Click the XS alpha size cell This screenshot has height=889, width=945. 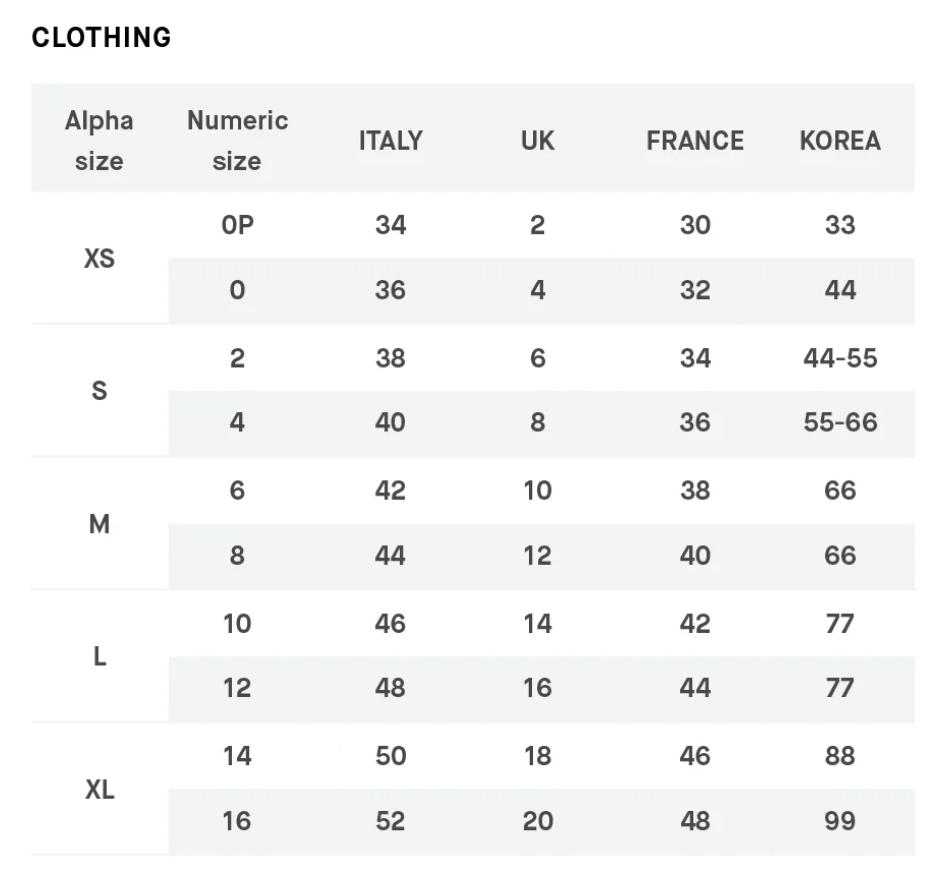click(x=99, y=258)
